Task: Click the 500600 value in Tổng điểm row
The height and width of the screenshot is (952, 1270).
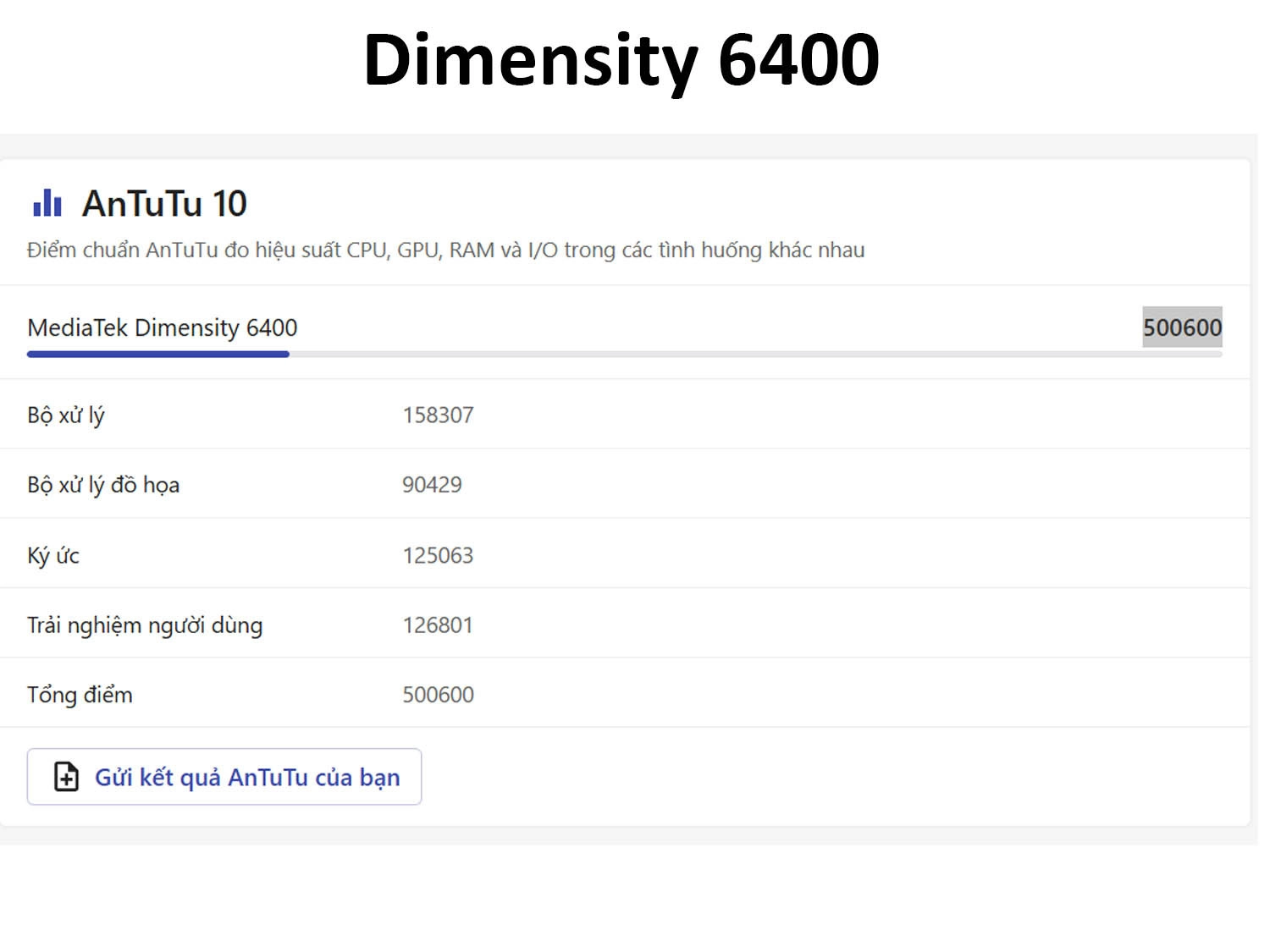Action: click(438, 694)
